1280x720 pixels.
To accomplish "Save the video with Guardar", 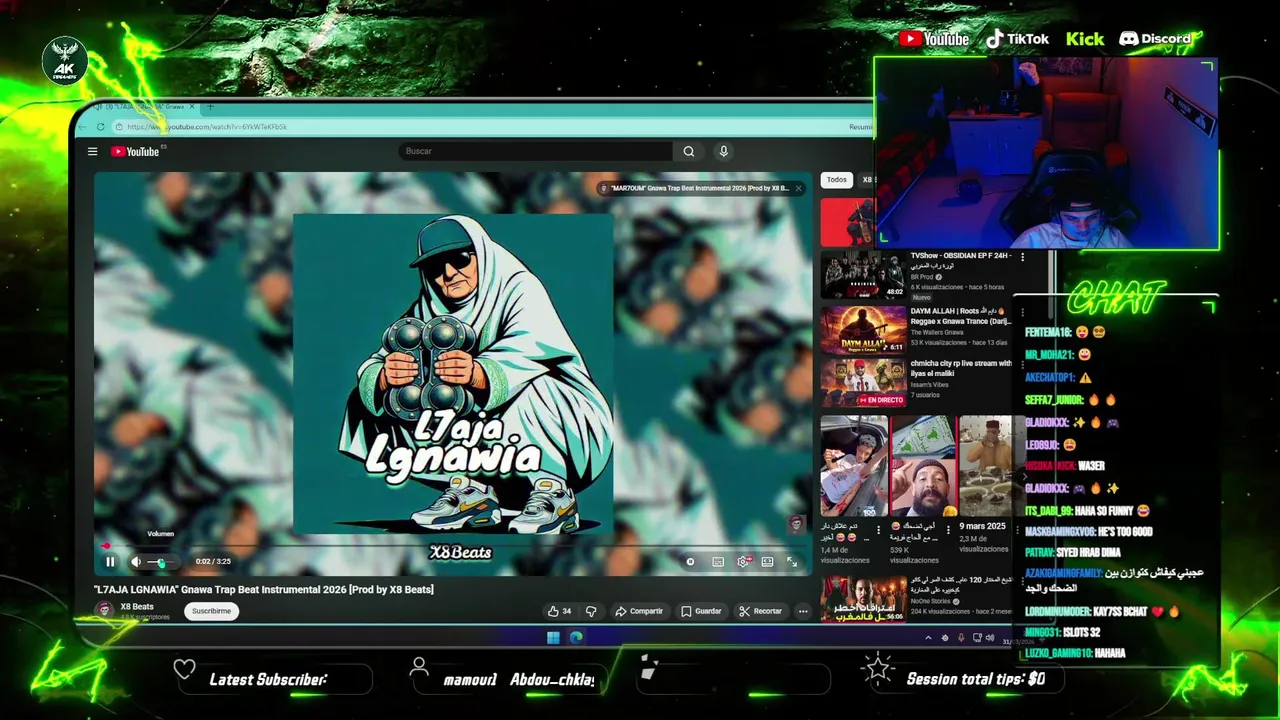I will pyautogui.click(x=701, y=611).
